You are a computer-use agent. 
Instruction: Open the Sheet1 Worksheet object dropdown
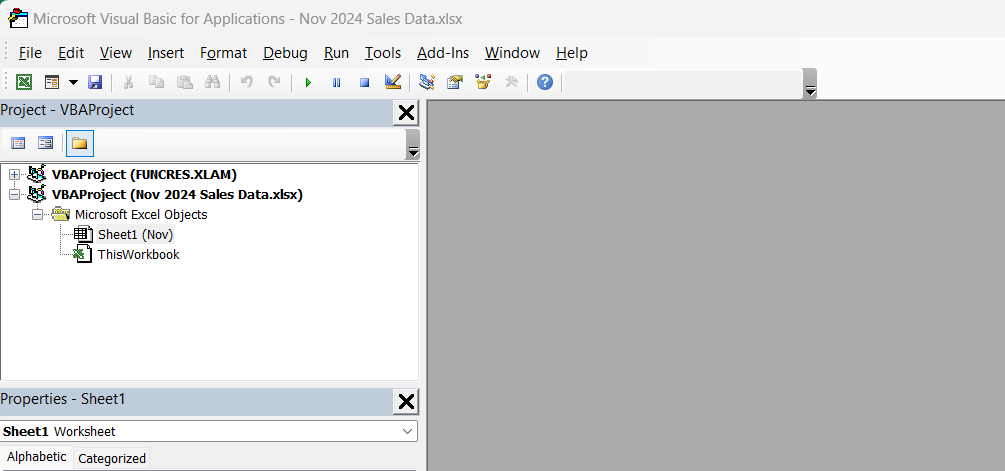point(408,431)
